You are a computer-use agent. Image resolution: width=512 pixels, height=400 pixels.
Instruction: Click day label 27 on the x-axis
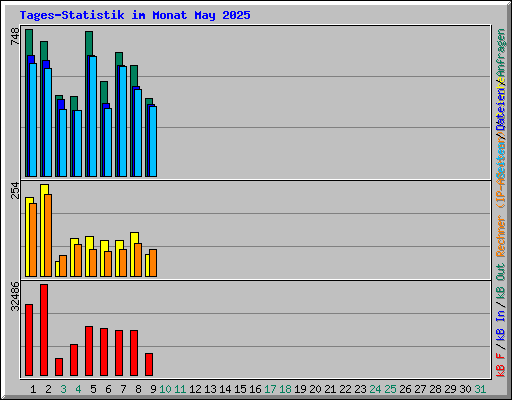click(x=420, y=389)
